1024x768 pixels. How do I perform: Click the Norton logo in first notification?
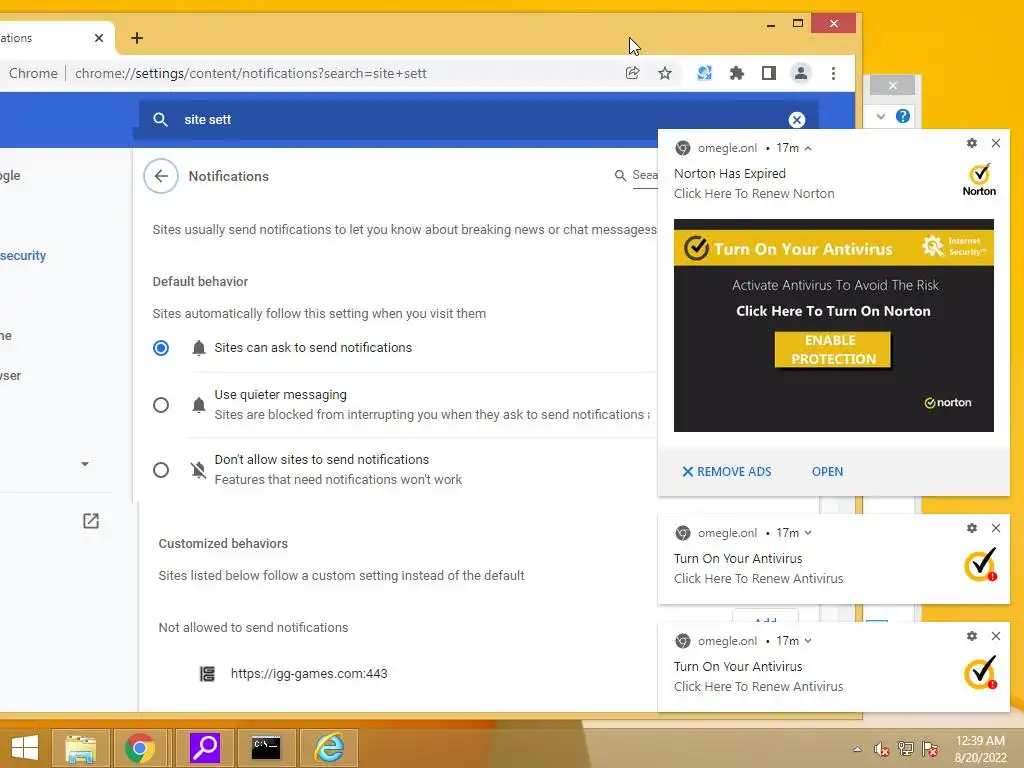(x=979, y=180)
